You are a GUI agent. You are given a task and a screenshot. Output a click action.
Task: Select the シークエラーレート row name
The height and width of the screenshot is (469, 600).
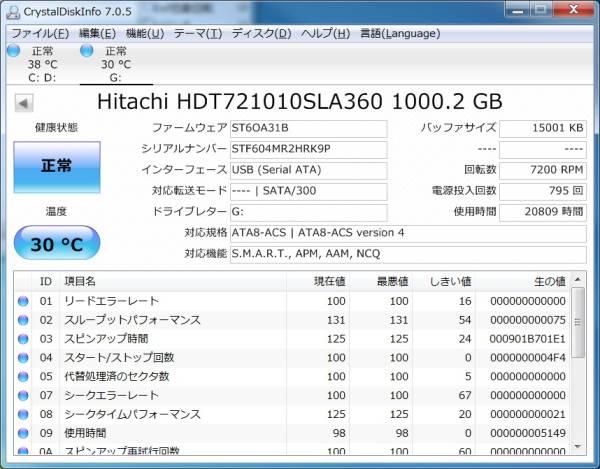point(111,395)
